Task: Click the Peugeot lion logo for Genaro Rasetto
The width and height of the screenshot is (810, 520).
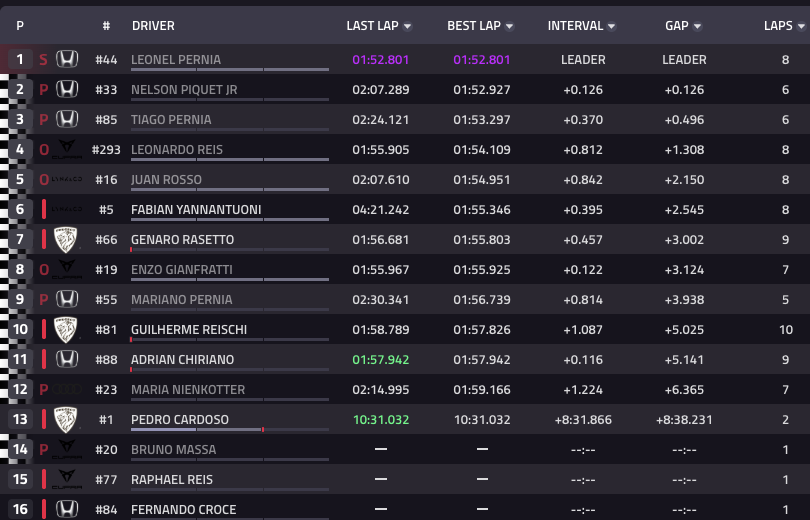Action: pos(67,240)
